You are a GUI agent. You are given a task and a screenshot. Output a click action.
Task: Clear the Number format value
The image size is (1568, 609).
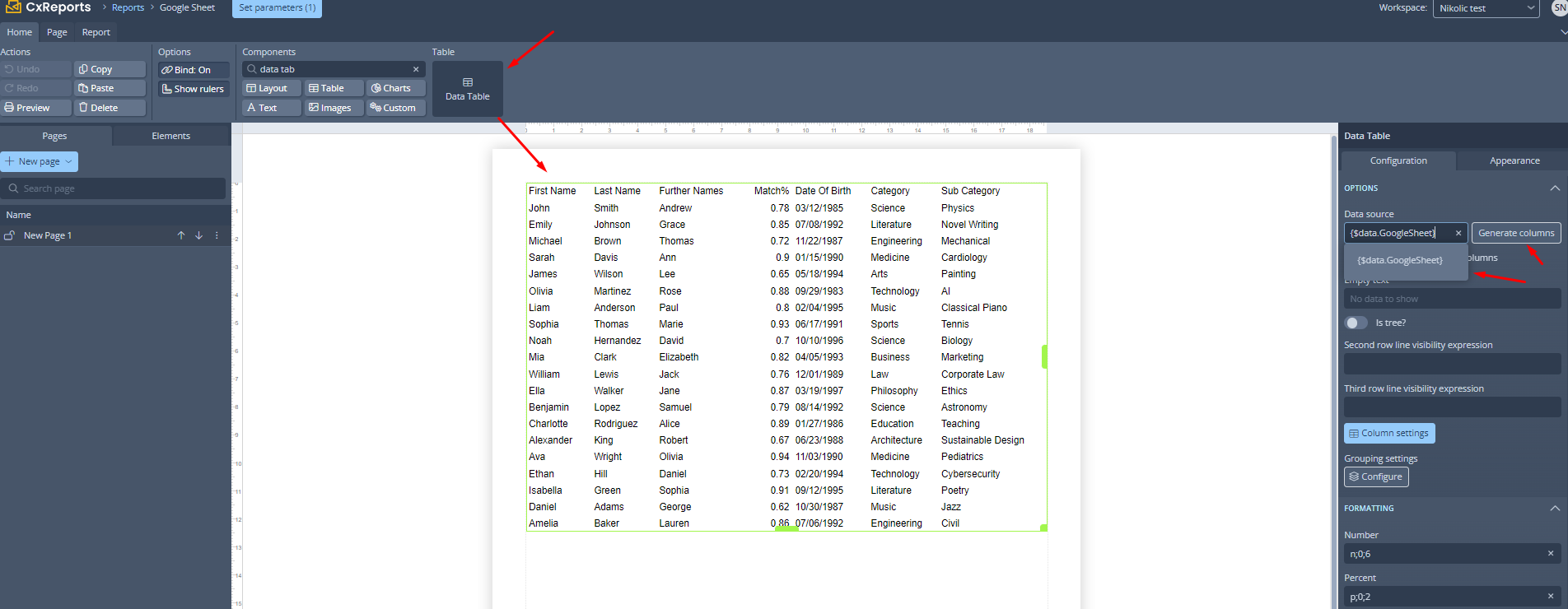tap(1551, 554)
